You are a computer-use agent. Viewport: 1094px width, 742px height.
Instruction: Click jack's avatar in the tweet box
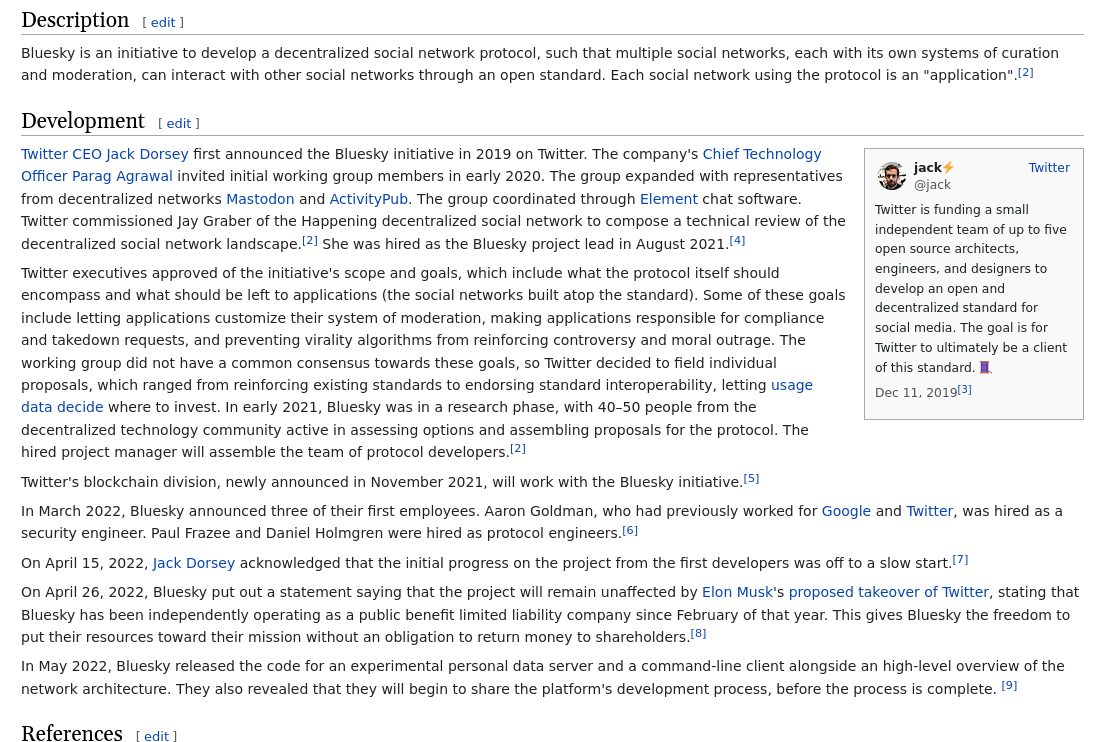[x=892, y=176]
